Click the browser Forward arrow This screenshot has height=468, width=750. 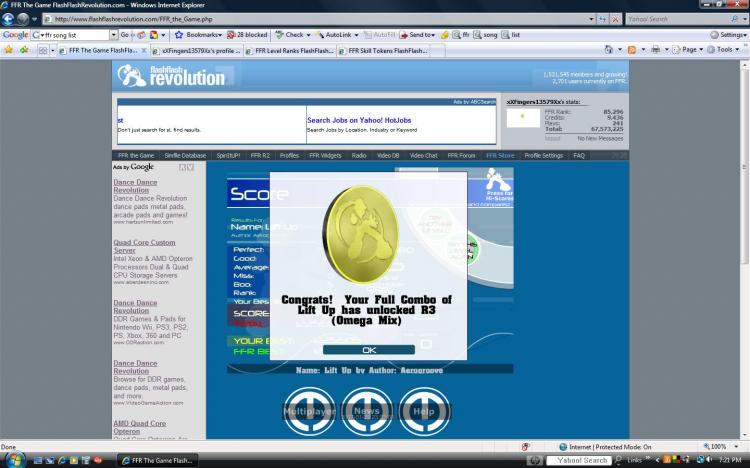[22, 19]
